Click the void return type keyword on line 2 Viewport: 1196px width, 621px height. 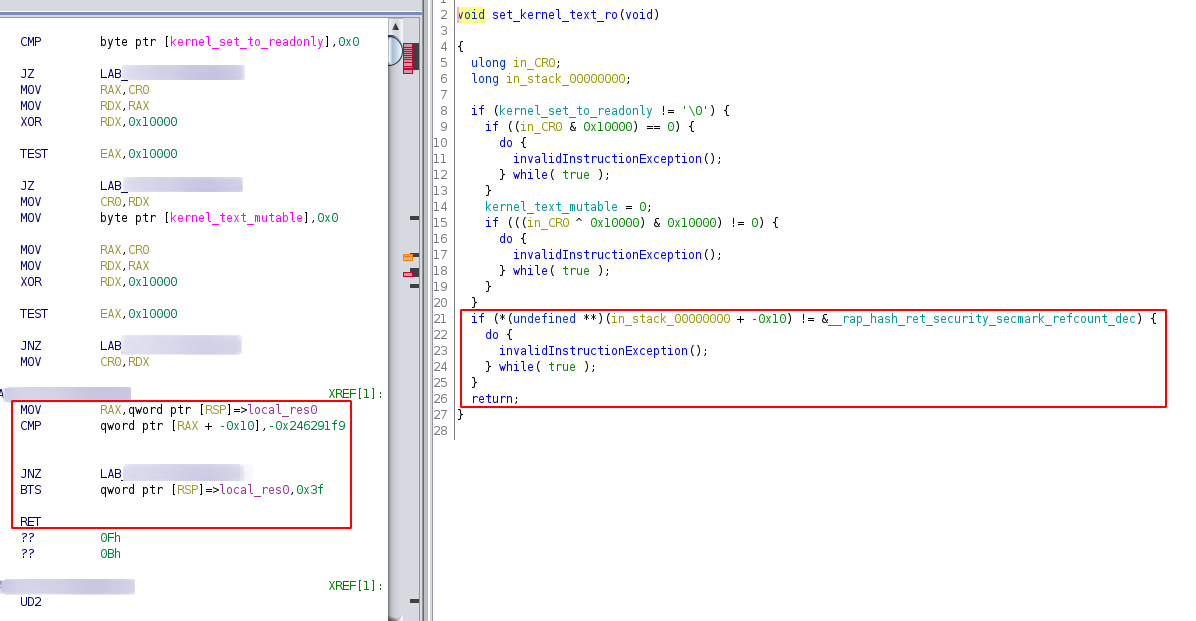click(471, 15)
